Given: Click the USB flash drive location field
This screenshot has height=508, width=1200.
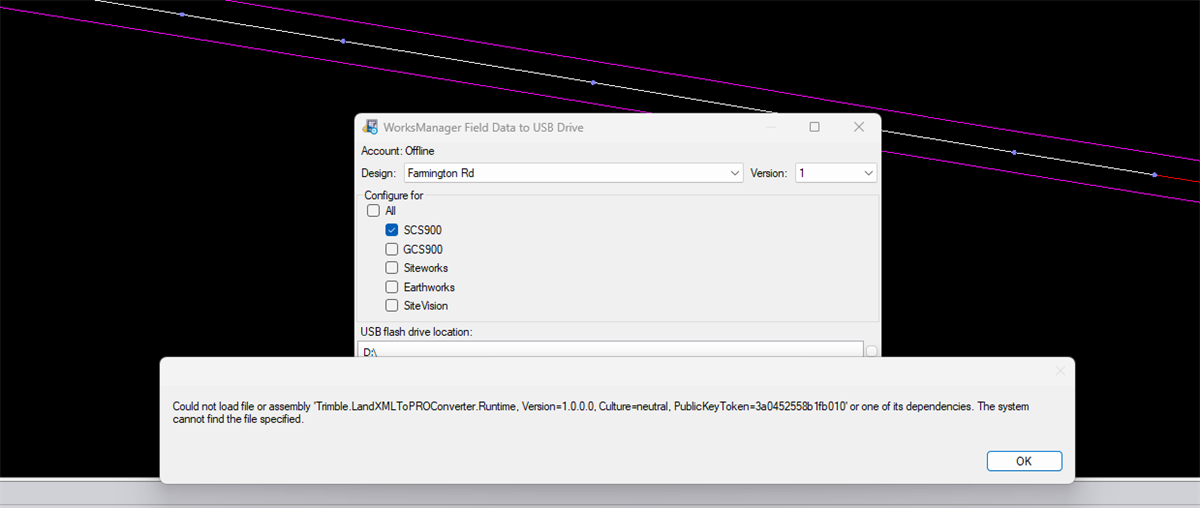Looking at the screenshot, I should point(610,350).
